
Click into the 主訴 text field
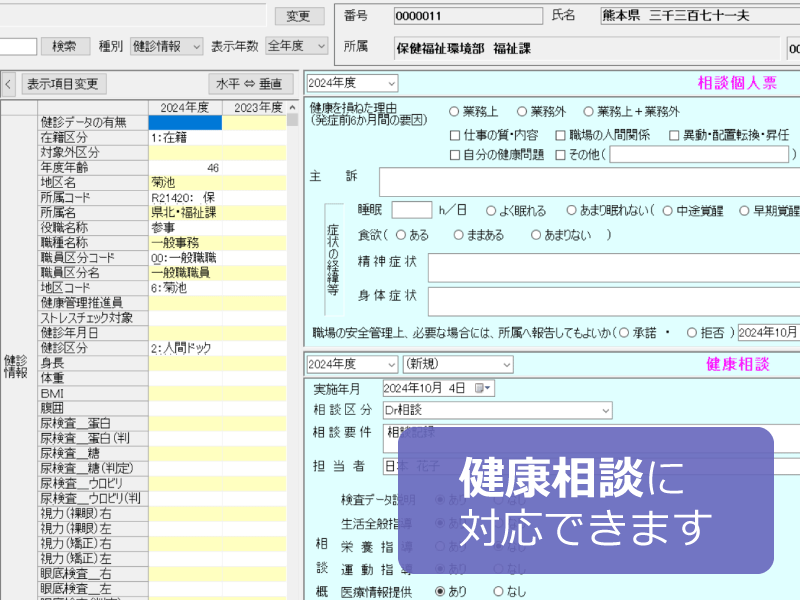[x=588, y=182]
